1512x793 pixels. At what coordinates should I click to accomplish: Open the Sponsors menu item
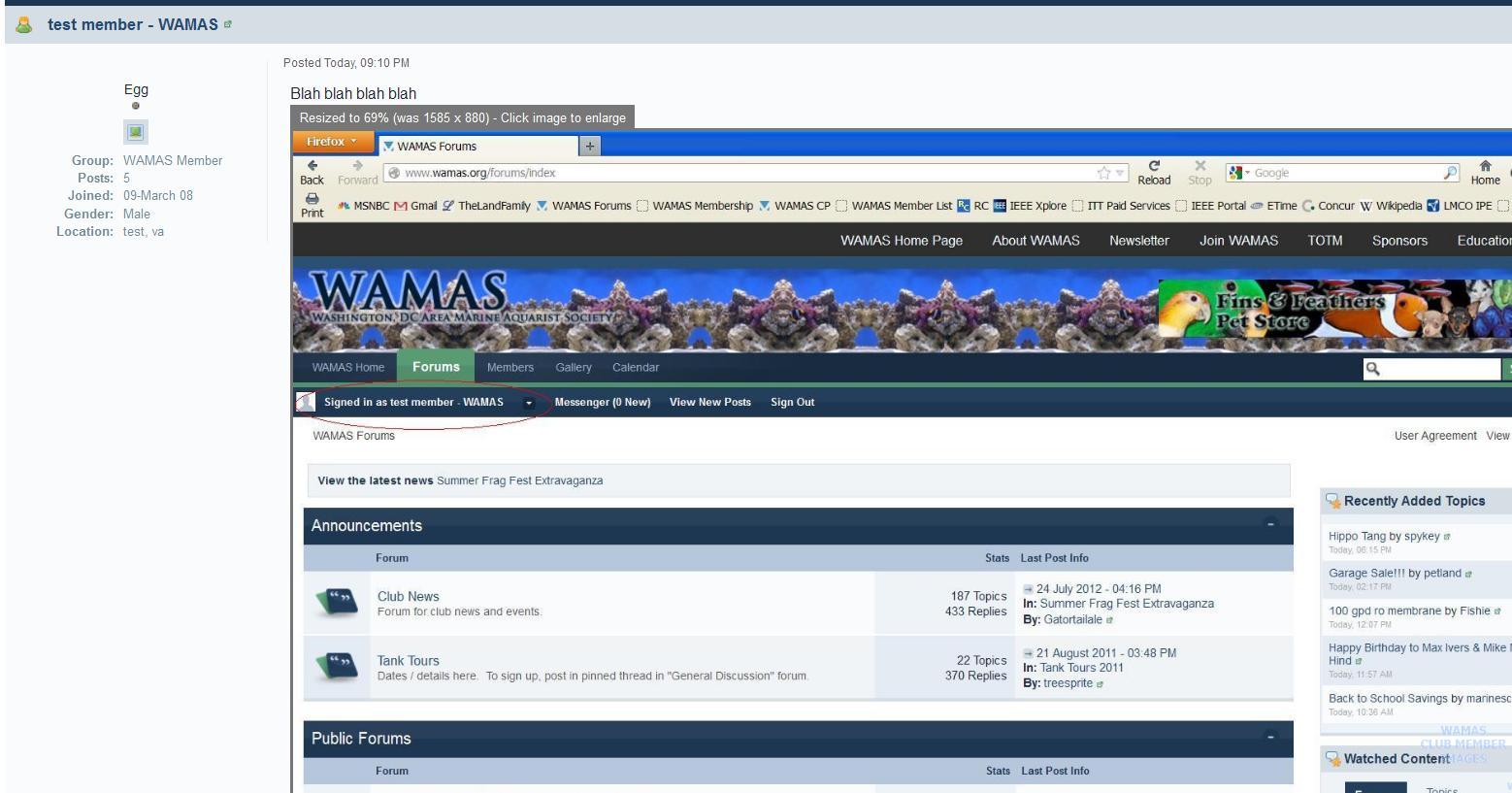tap(1399, 241)
